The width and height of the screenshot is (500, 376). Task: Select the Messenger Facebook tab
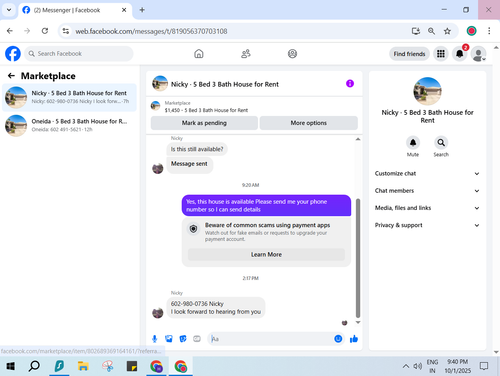(75, 10)
